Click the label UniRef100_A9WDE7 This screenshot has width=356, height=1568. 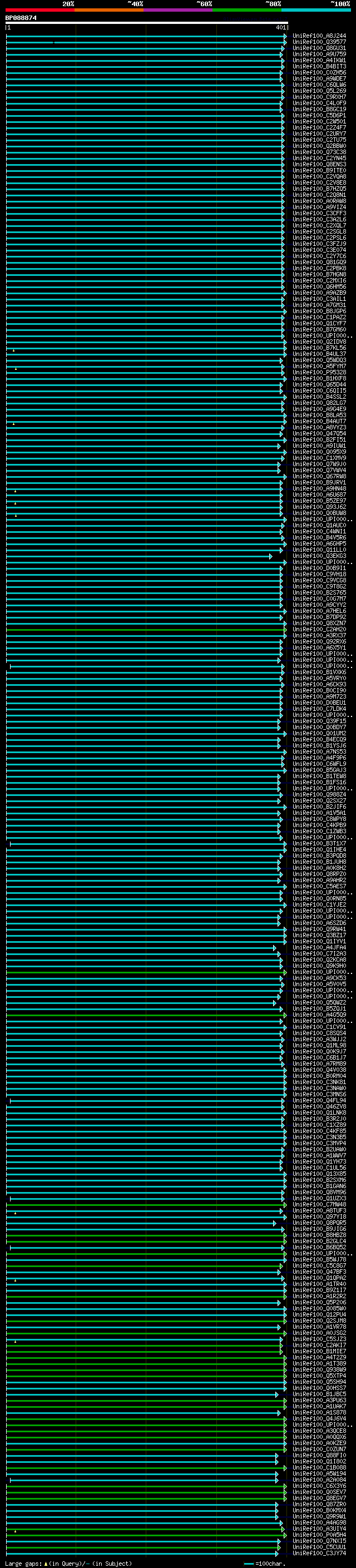point(319,78)
